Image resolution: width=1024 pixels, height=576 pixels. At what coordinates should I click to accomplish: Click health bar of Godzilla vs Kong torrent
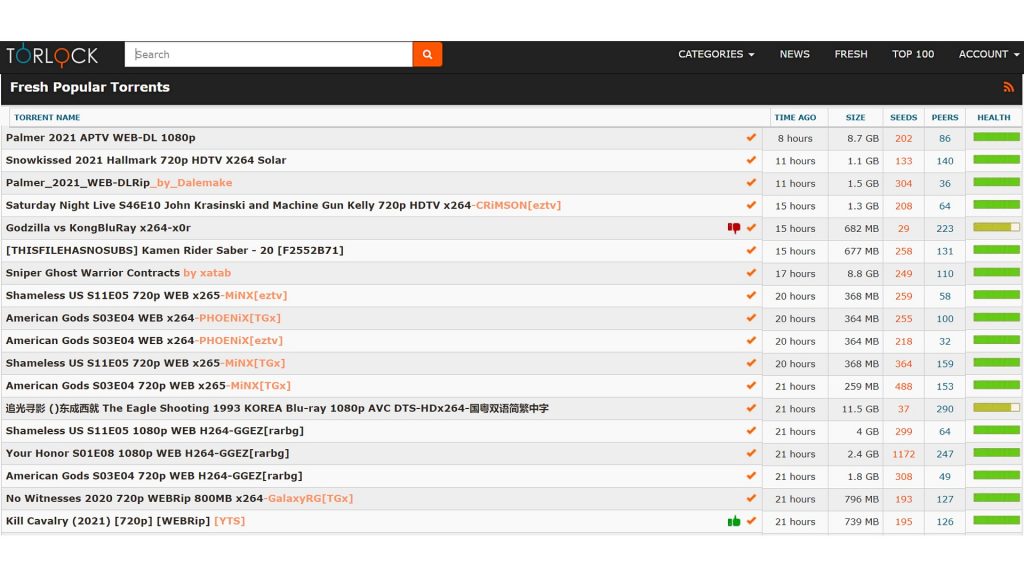[x=996, y=228]
